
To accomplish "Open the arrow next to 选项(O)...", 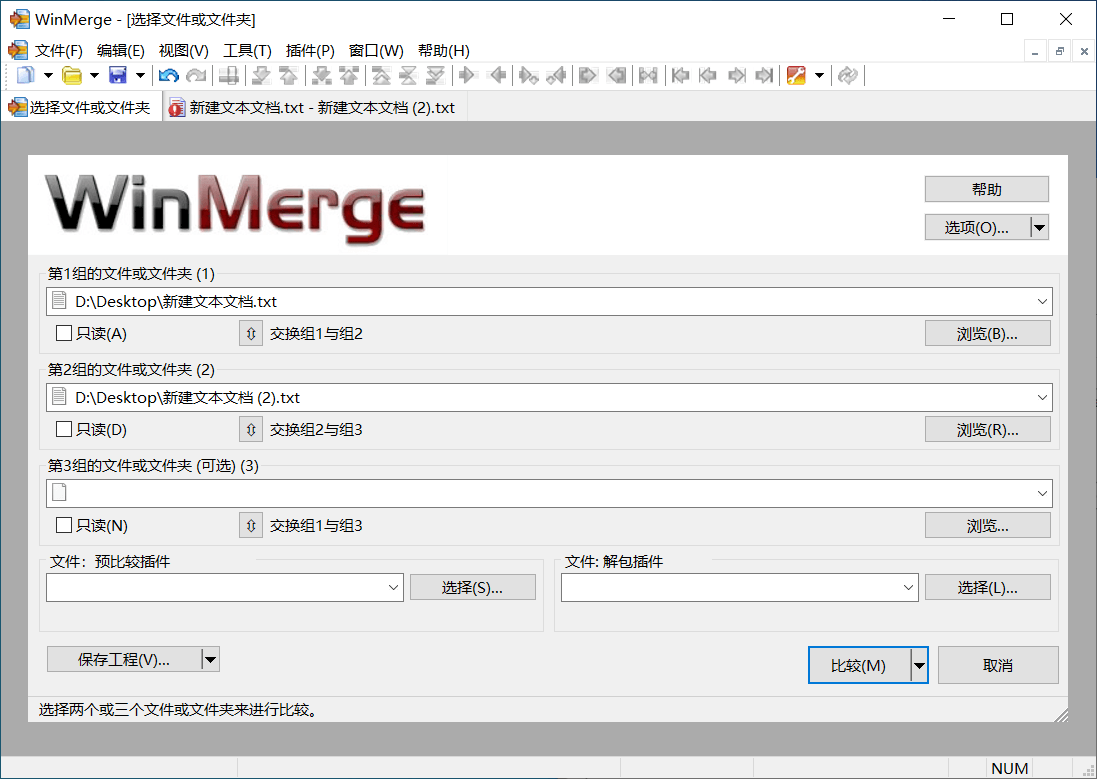I will point(1040,227).
